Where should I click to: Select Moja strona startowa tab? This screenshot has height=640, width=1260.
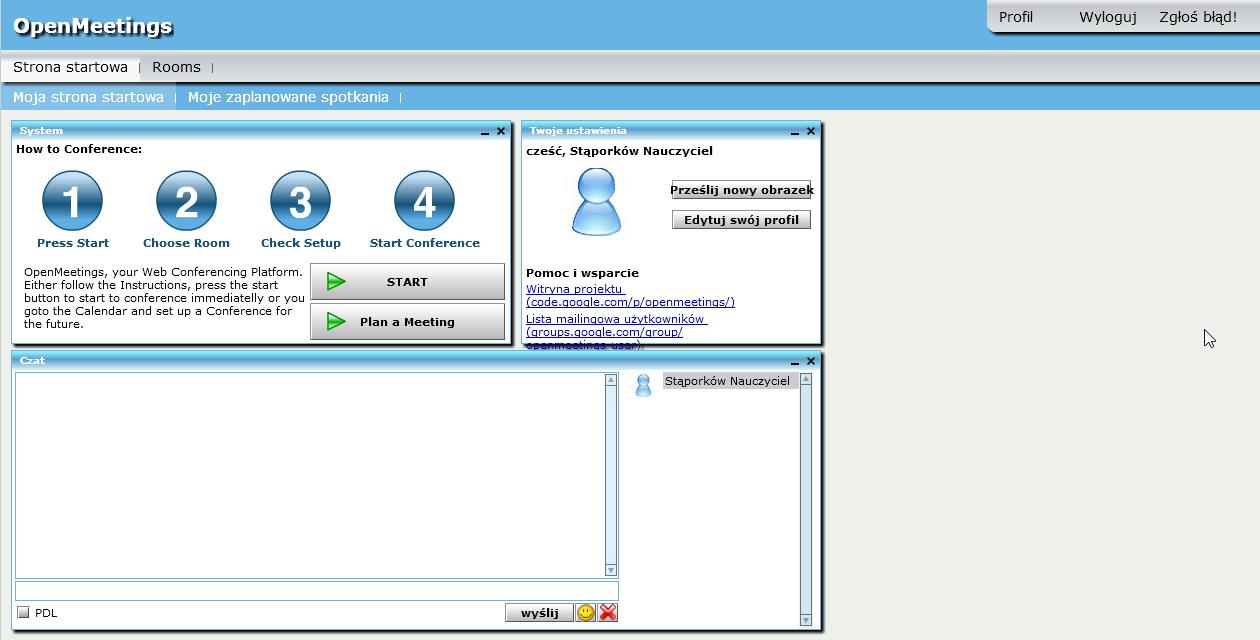(88, 97)
